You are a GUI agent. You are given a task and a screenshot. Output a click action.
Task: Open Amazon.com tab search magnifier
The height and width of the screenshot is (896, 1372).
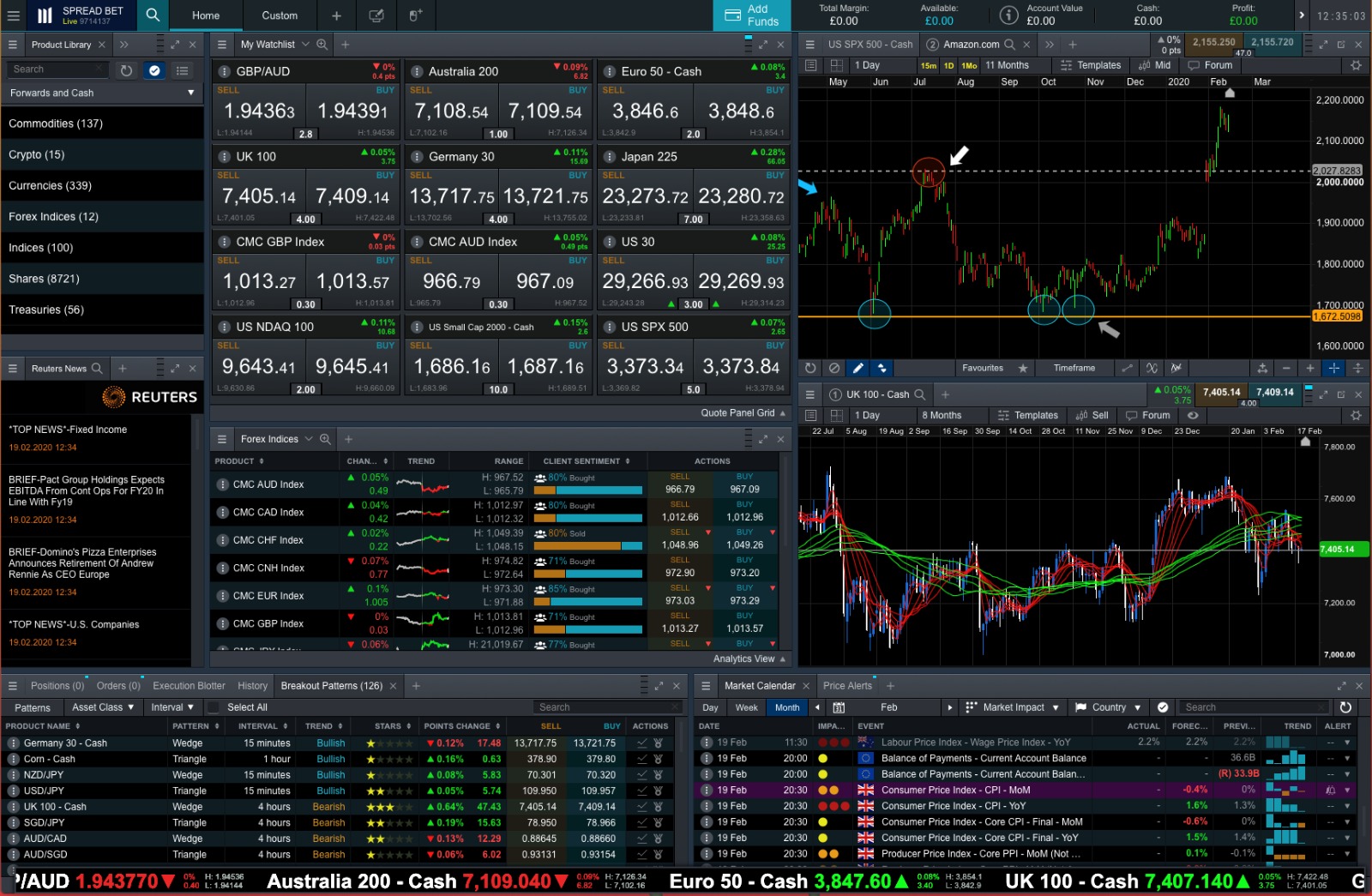pos(1009,45)
